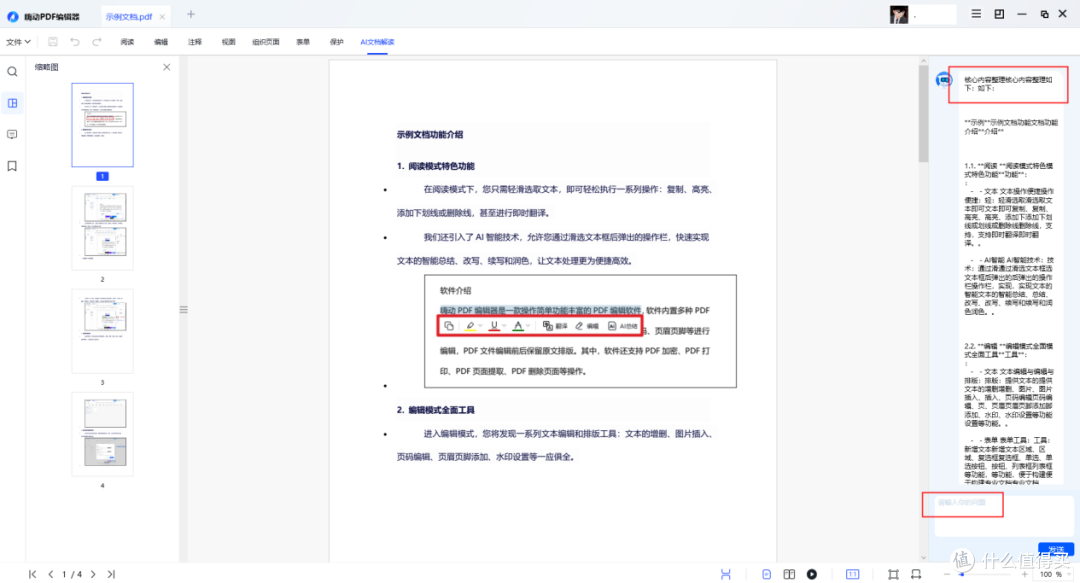This screenshot has height=583, width=1080.
Task: Select the page 4 thumbnail
Action: coord(103,434)
